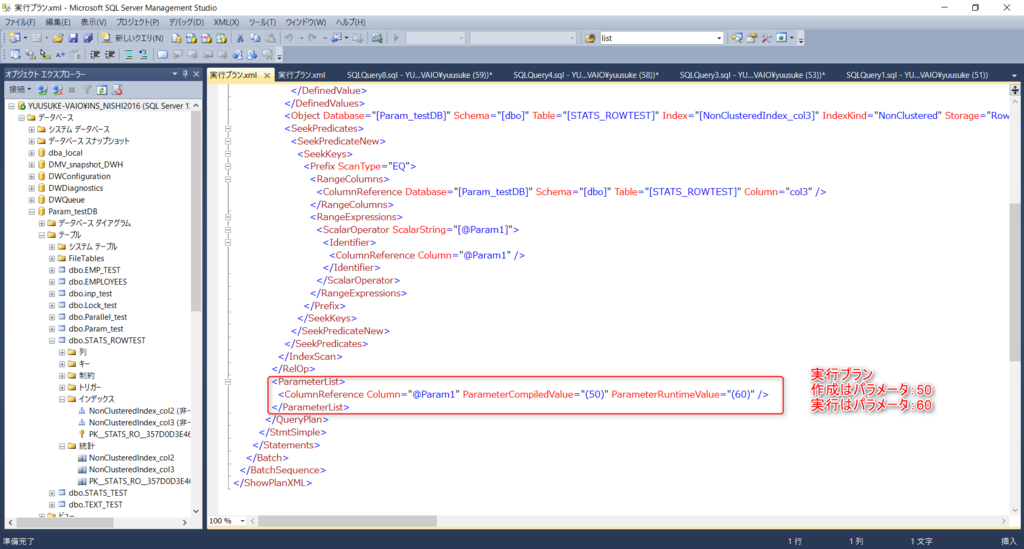The image size is (1024, 549).
Task: Open the XML(X) menu
Action: 226,22
